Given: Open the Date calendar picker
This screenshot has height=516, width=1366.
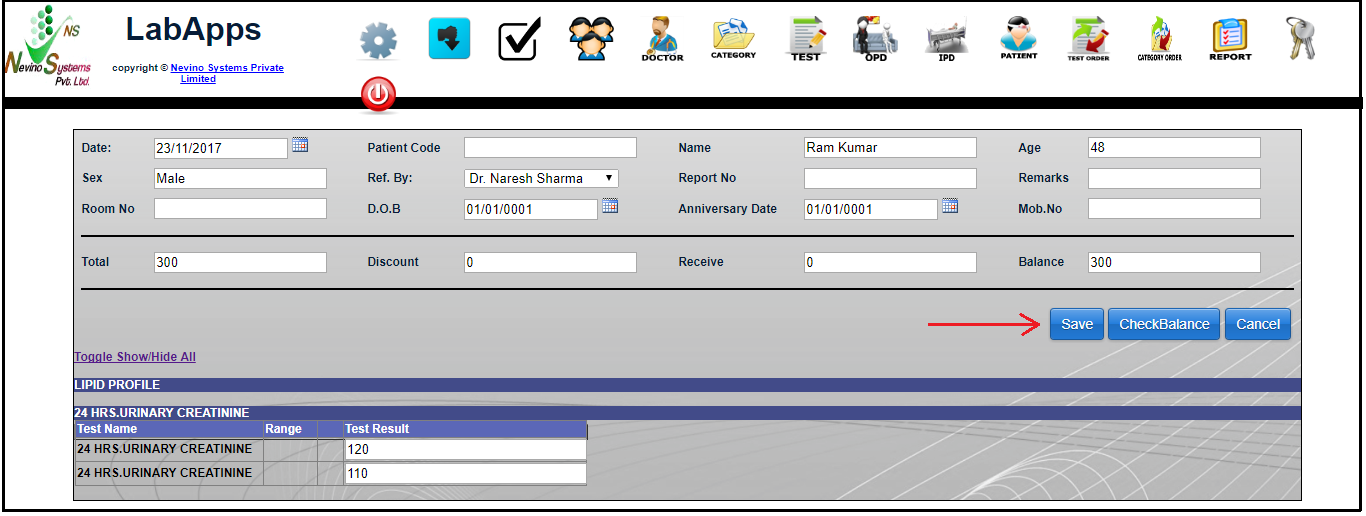Looking at the screenshot, I should click(300, 145).
